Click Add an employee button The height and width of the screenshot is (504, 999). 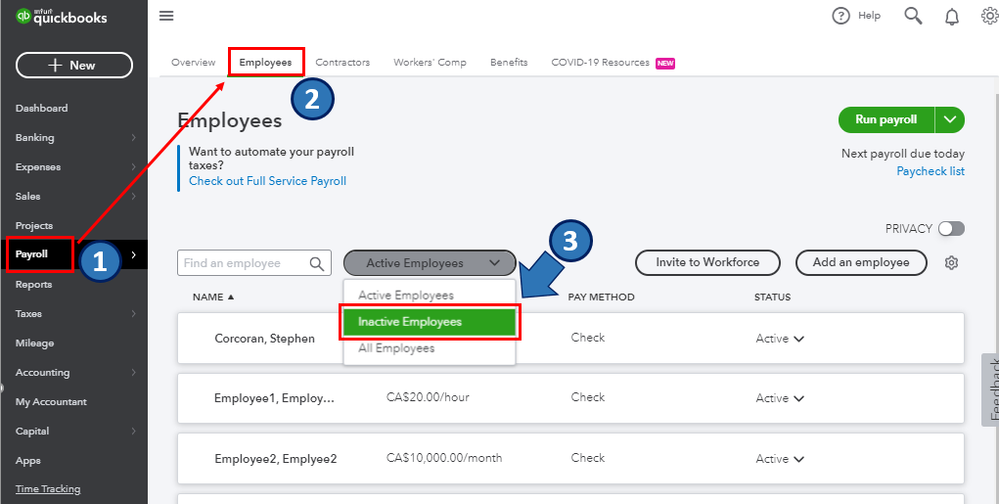(x=861, y=263)
